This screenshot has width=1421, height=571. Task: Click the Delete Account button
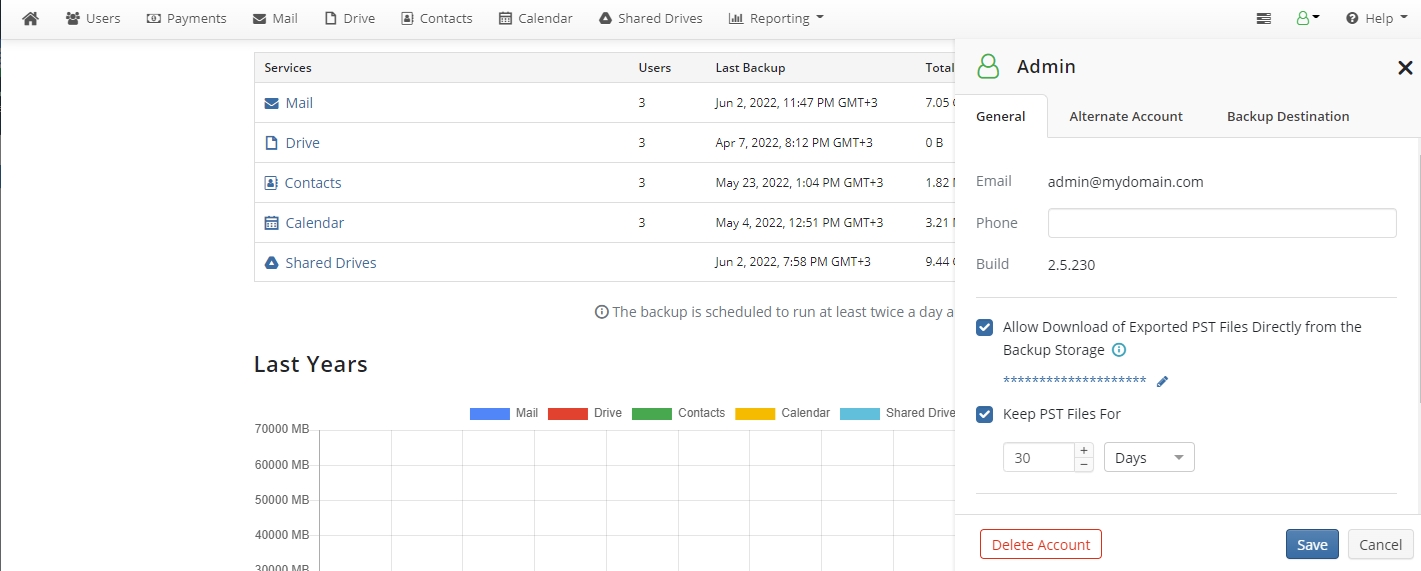point(1040,545)
